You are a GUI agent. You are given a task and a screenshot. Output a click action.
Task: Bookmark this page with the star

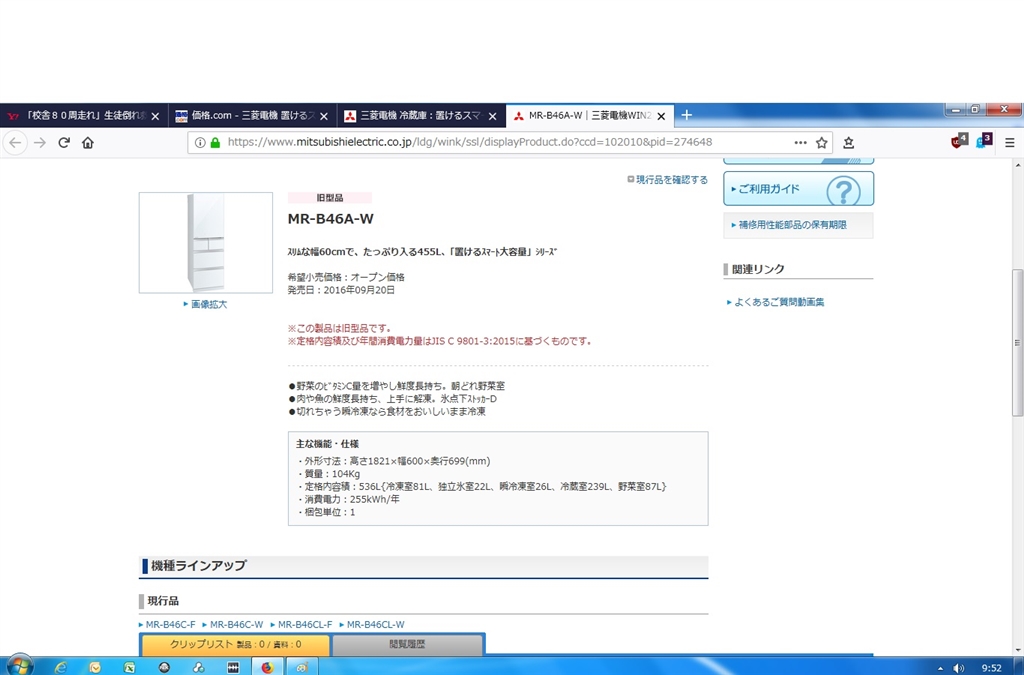(822, 142)
